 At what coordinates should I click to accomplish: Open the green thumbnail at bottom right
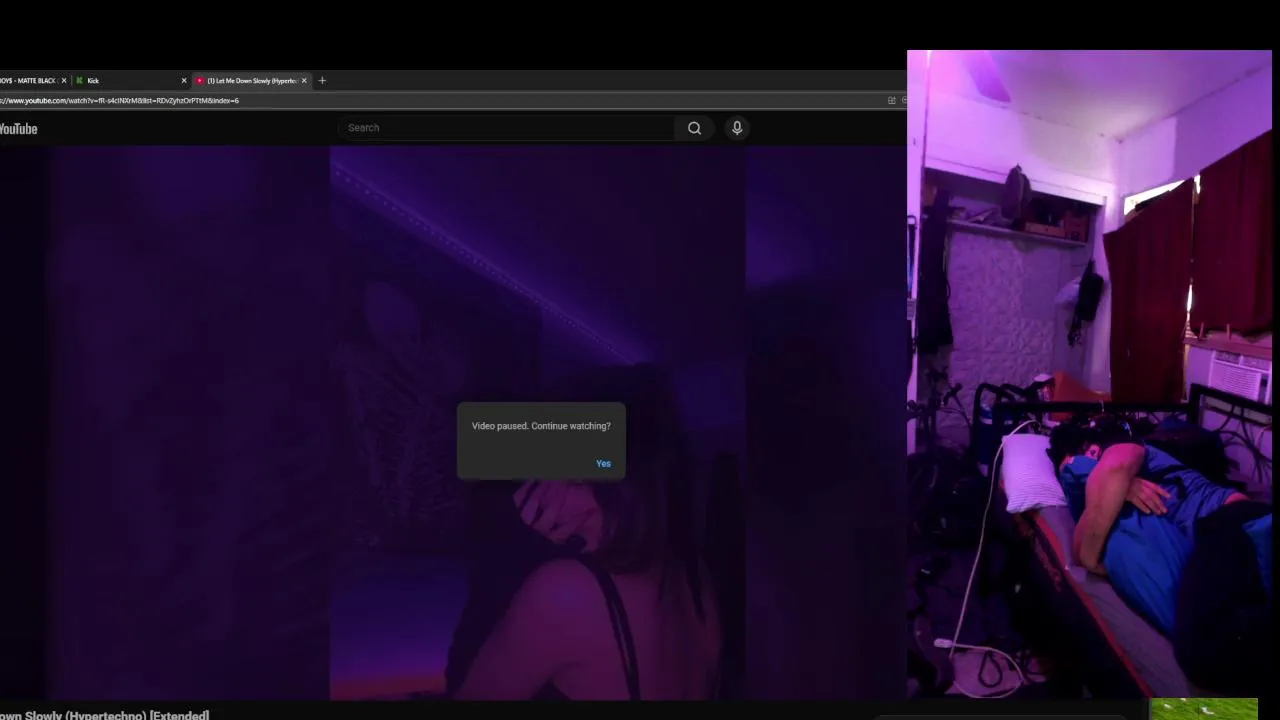[1203, 709]
